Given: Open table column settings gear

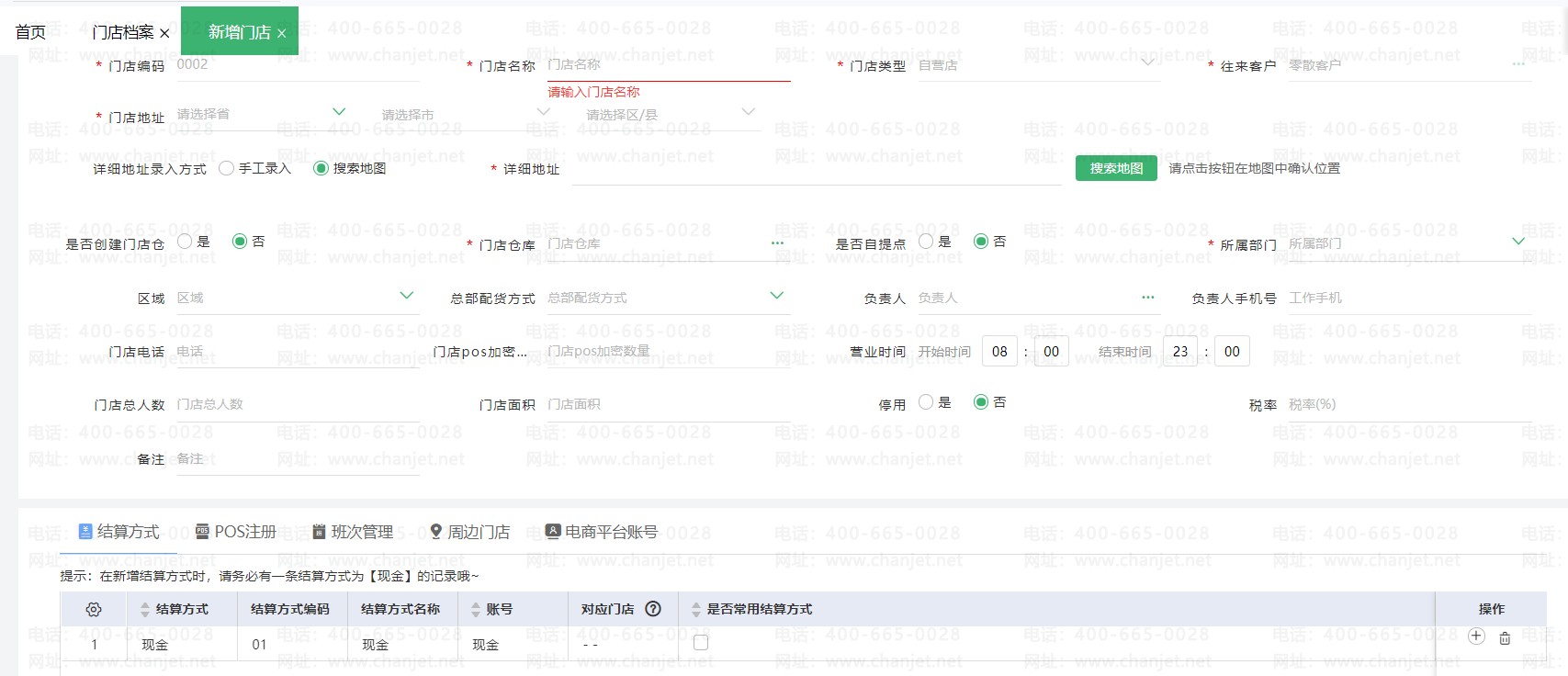Looking at the screenshot, I should coord(94,609).
